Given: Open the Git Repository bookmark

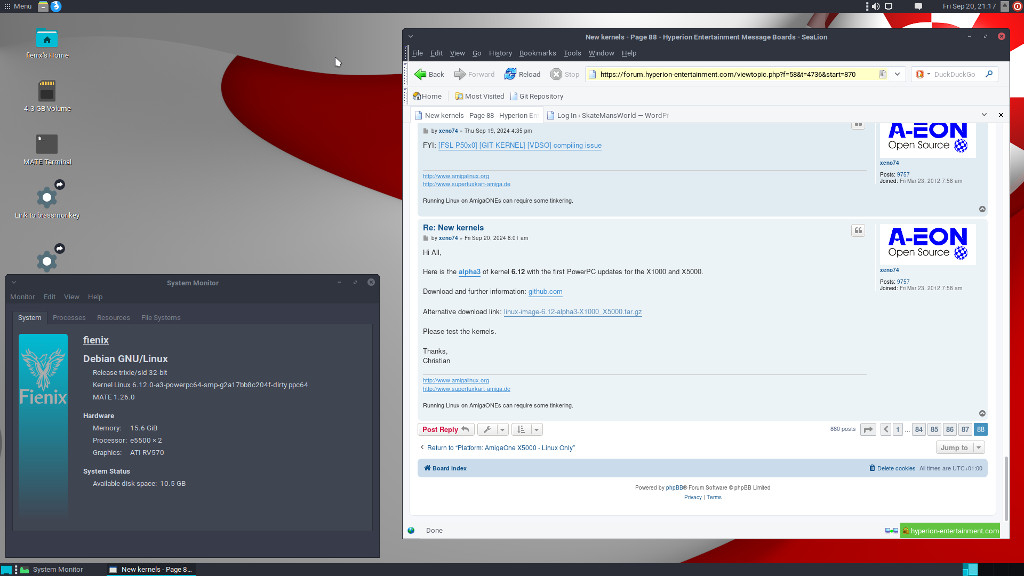Looking at the screenshot, I should coord(536,96).
